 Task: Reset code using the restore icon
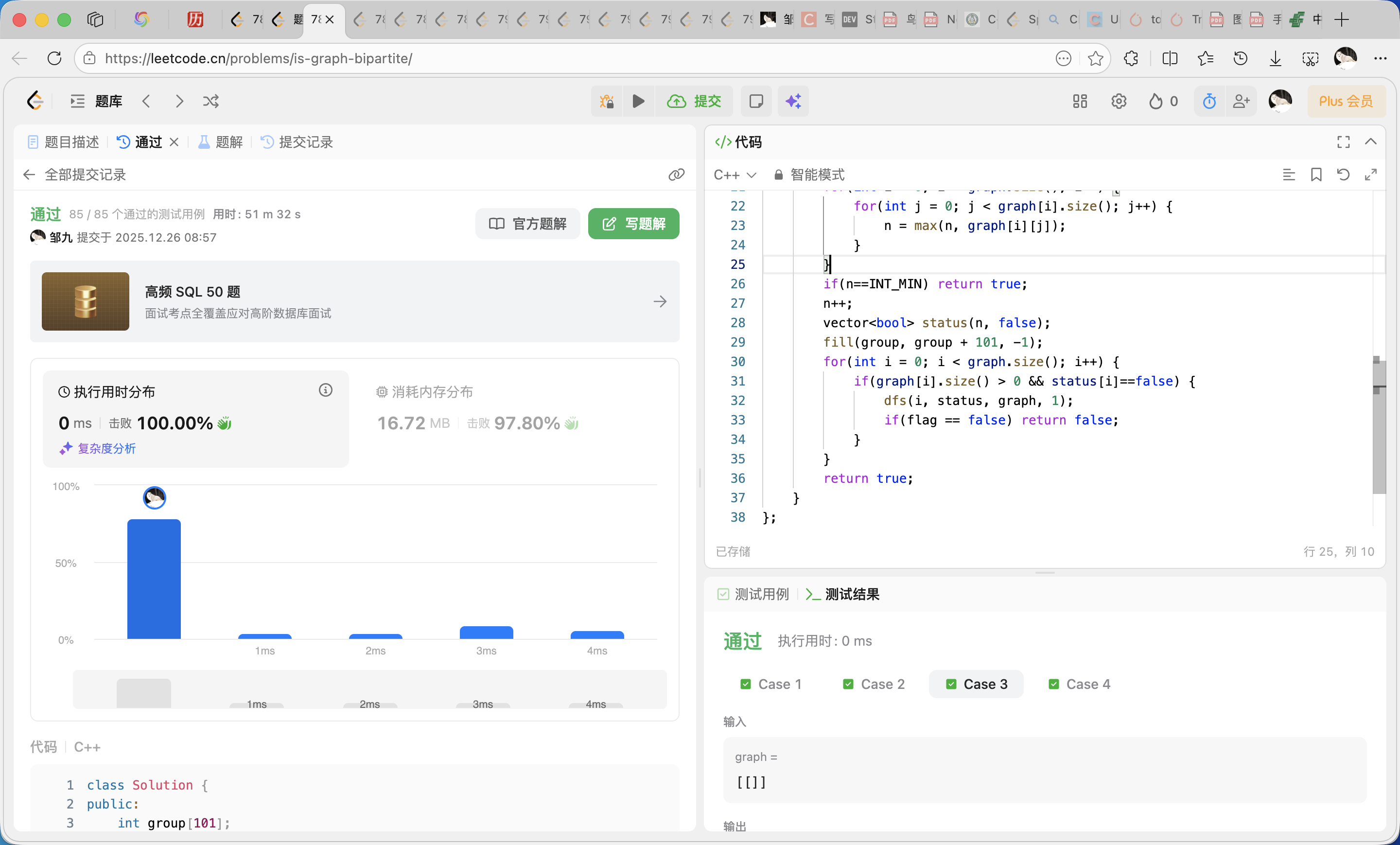coord(1343,175)
